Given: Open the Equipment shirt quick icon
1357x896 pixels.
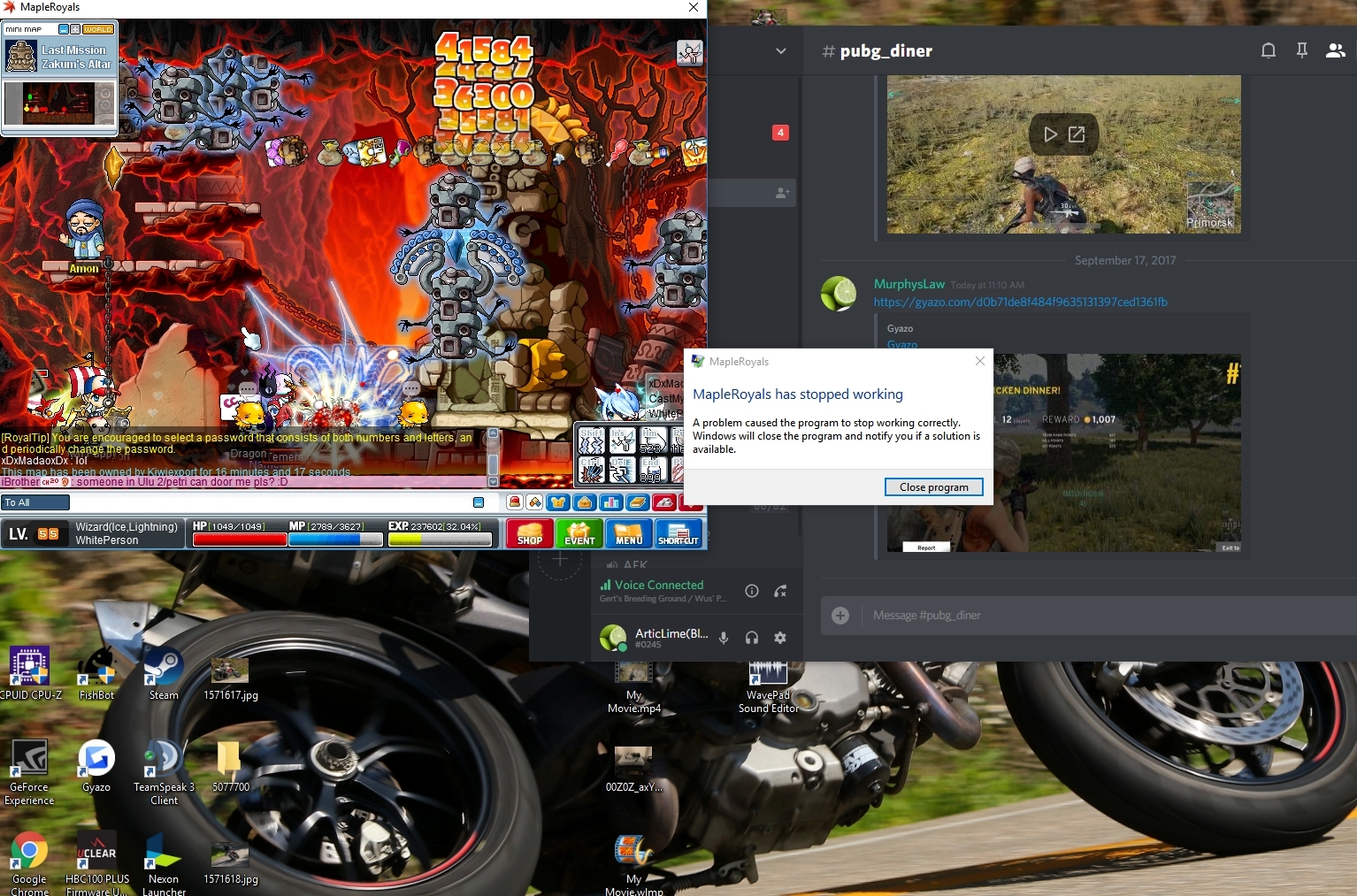Looking at the screenshot, I should [558, 502].
